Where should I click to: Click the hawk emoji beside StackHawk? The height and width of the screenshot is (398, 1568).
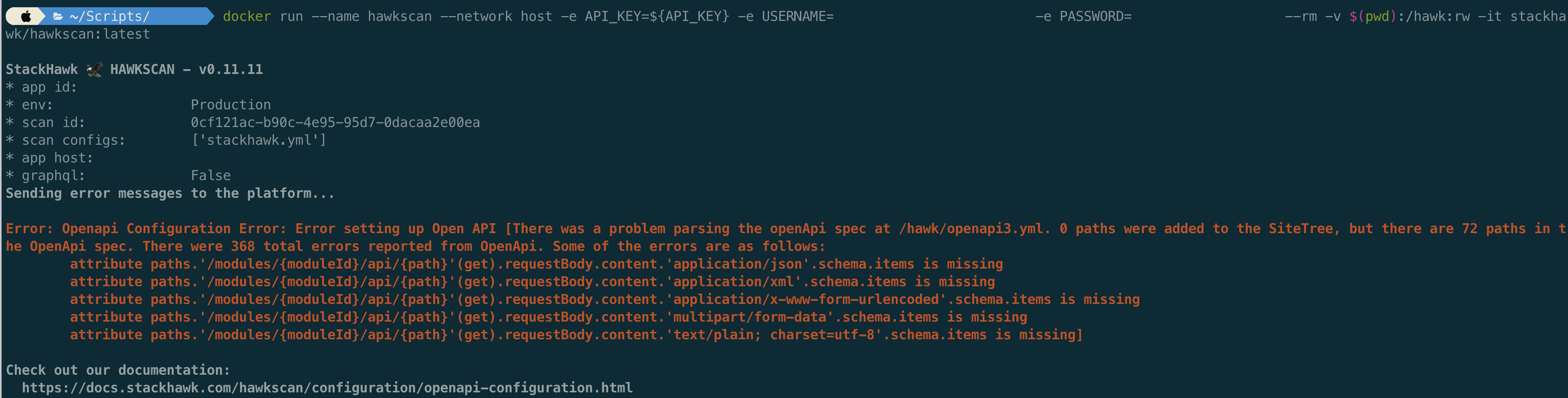(x=95, y=70)
